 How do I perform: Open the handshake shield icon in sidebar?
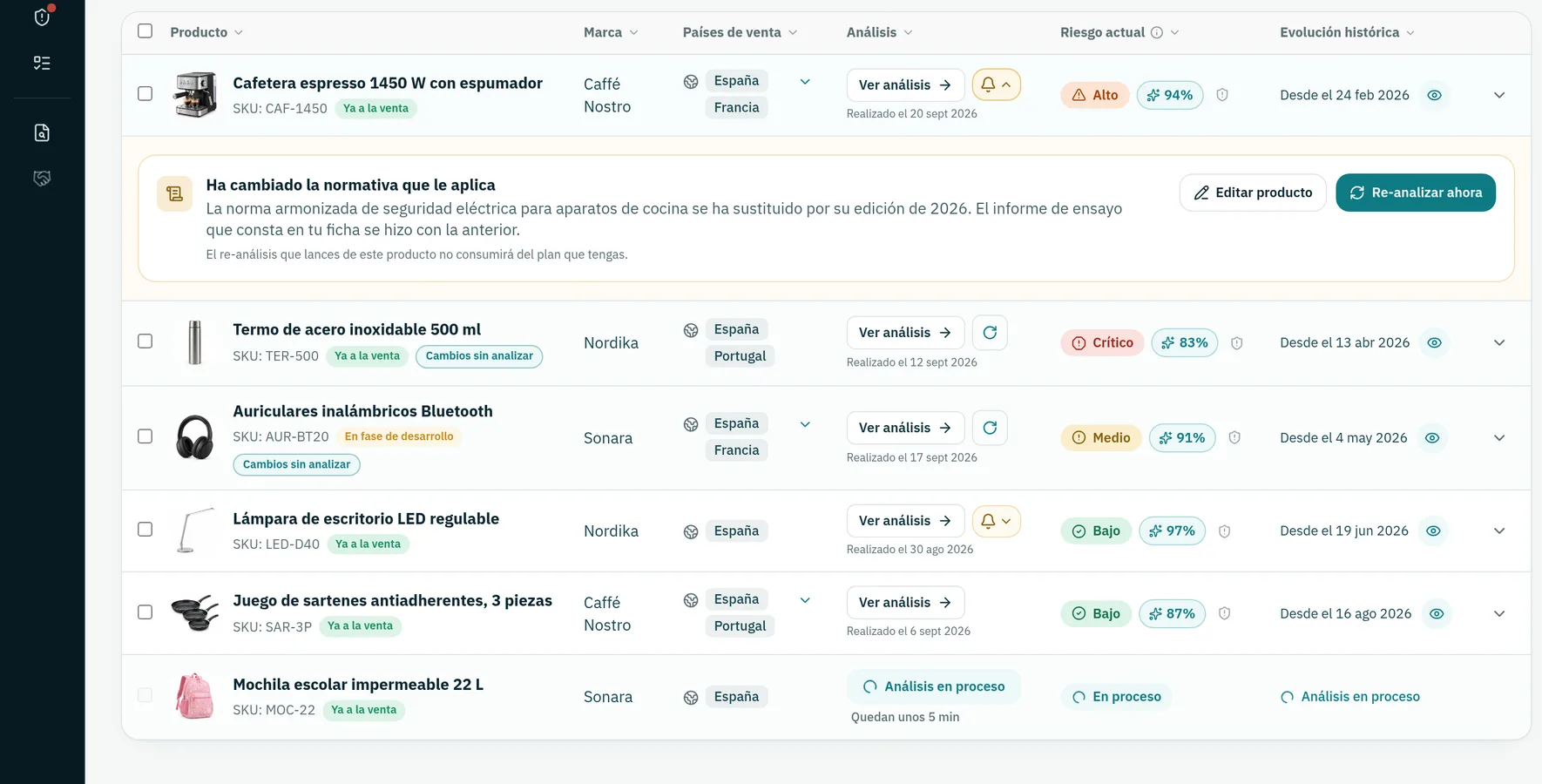42,178
